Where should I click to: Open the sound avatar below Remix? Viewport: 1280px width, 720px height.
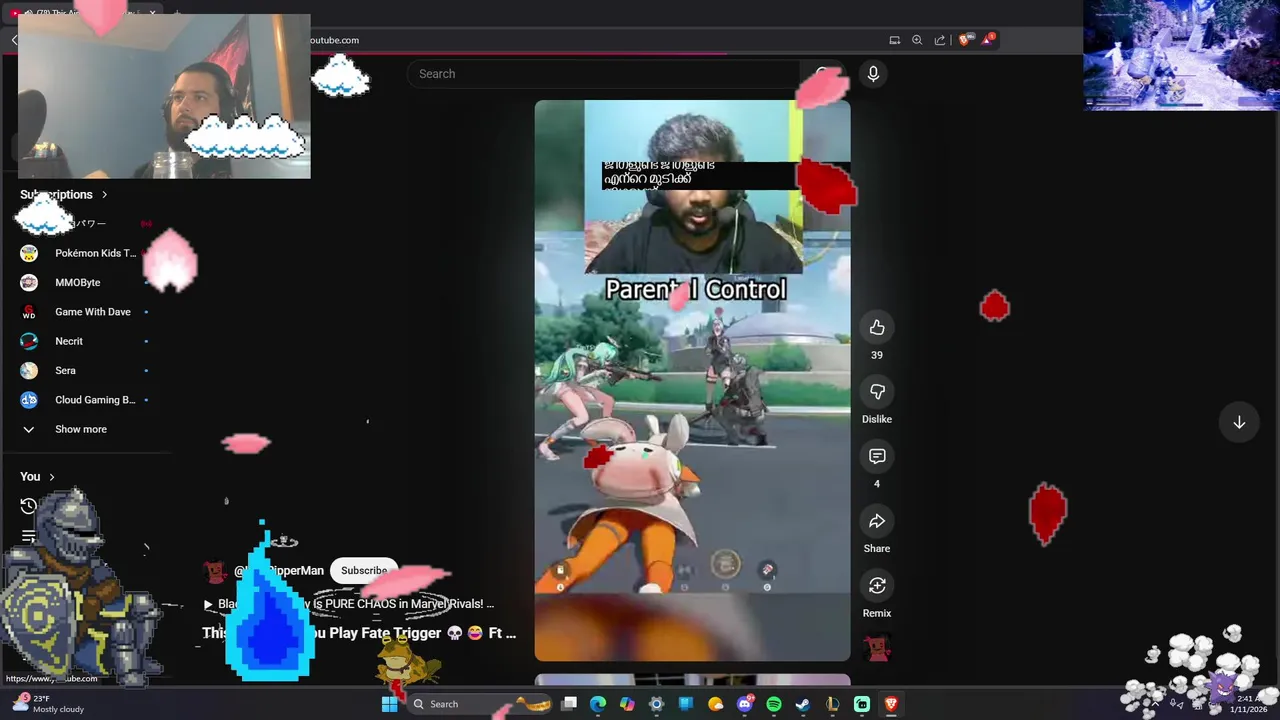click(877, 648)
